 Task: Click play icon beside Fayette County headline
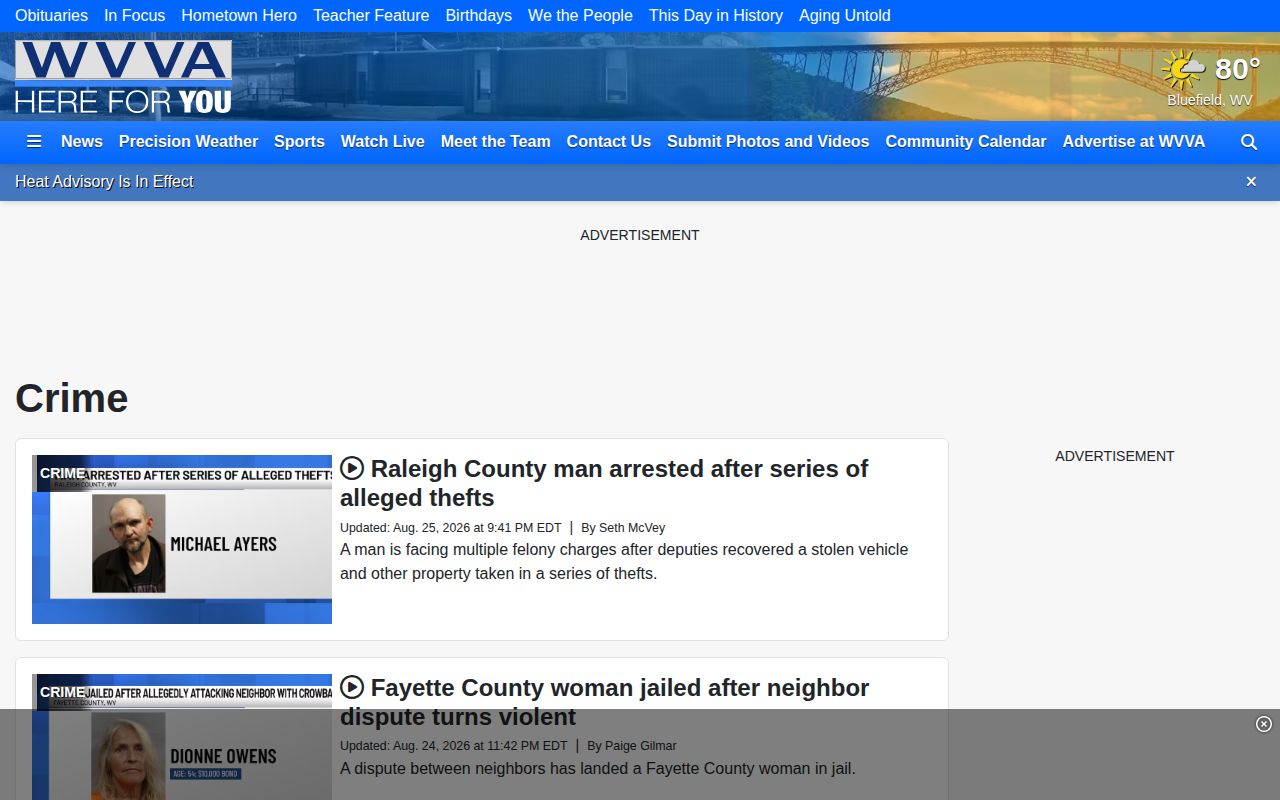click(352, 687)
